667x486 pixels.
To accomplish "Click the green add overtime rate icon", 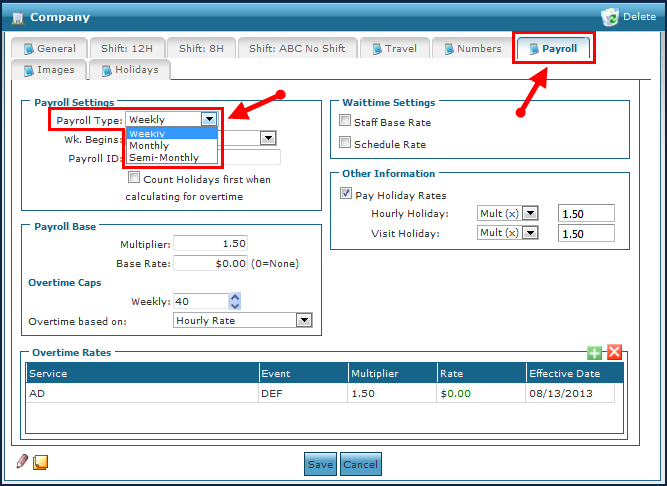I will (x=594, y=352).
